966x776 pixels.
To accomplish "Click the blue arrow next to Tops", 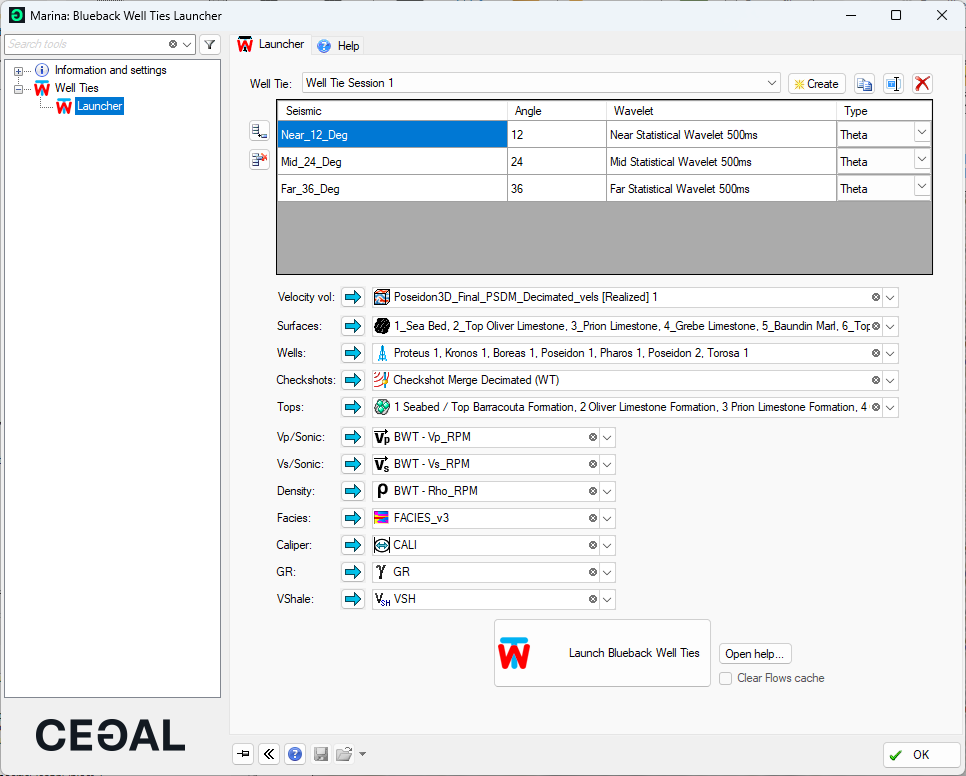I will 353,407.
